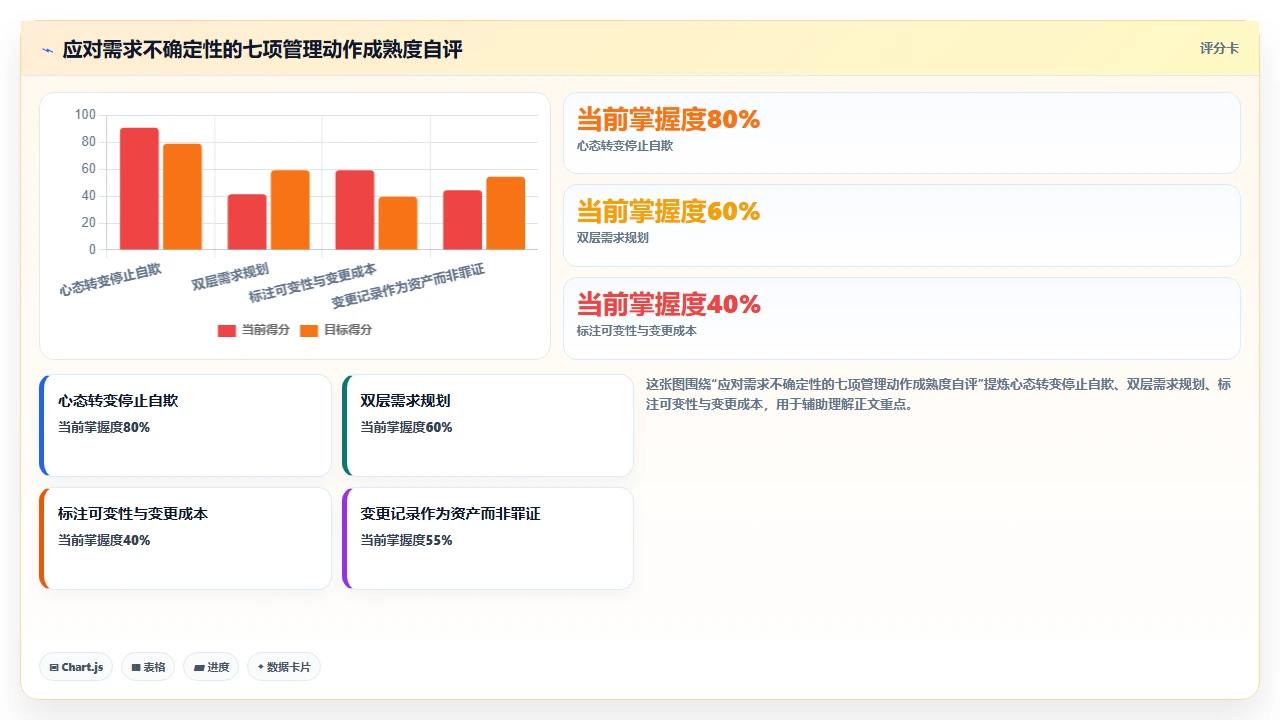Click 双层需求规划 subtitle under 60% stat
Viewport: 1280px width, 720px height.
pyautogui.click(x=613, y=238)
